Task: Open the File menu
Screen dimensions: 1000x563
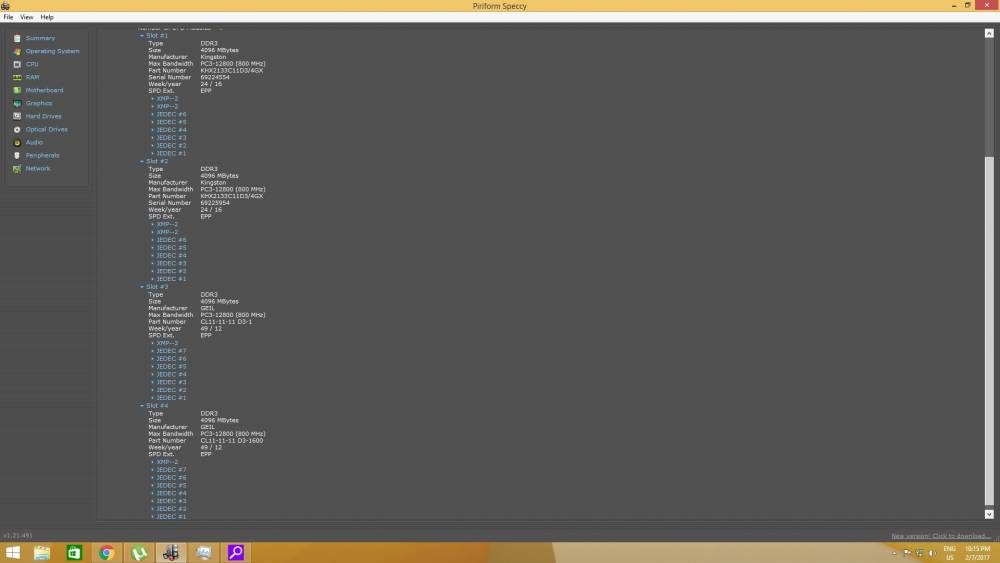Action: point(8,17)
